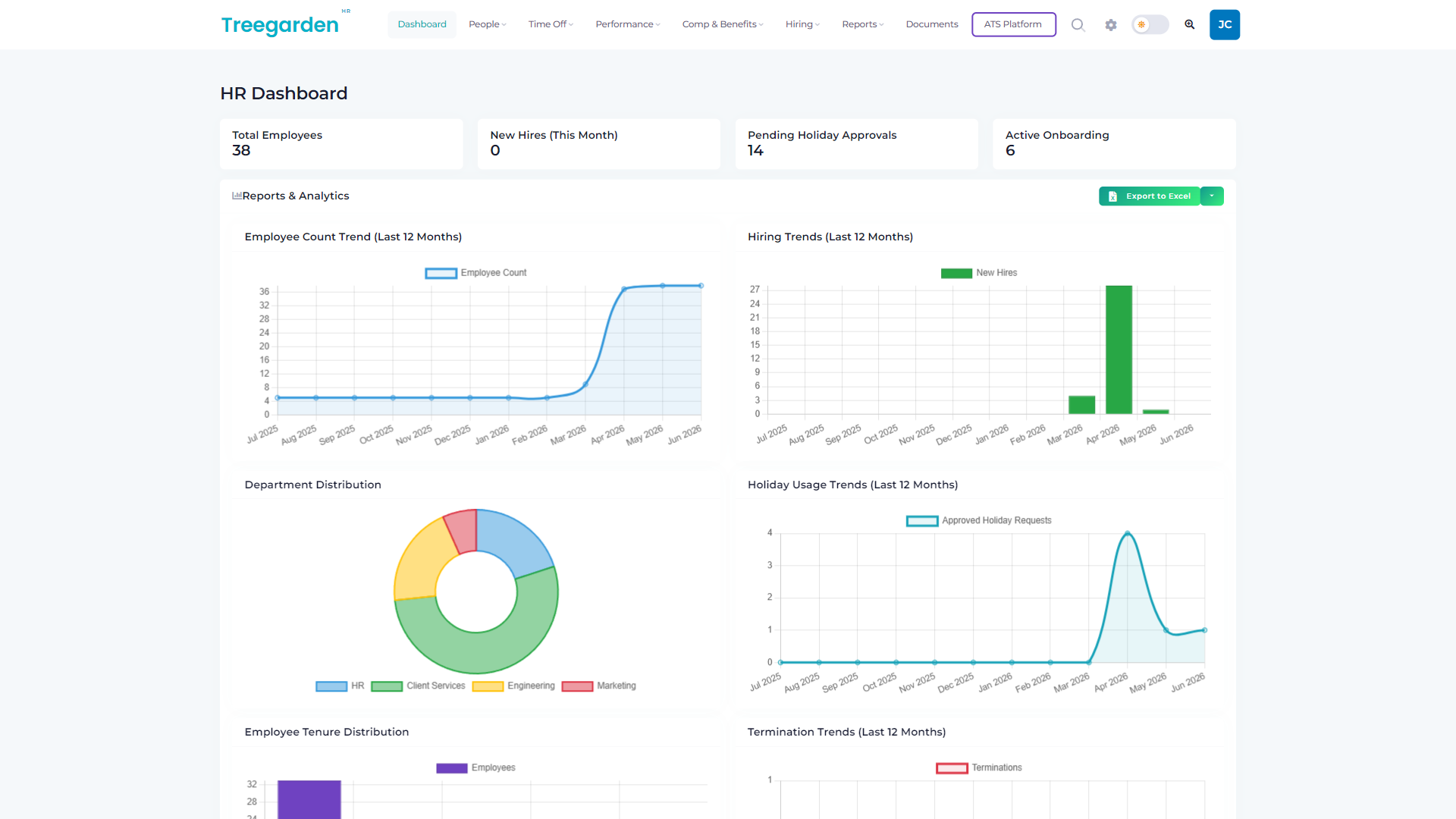Click the tall Apr 2026 hiring bar
Viewport: 1456px width, 819px height.
(1119, 350)
